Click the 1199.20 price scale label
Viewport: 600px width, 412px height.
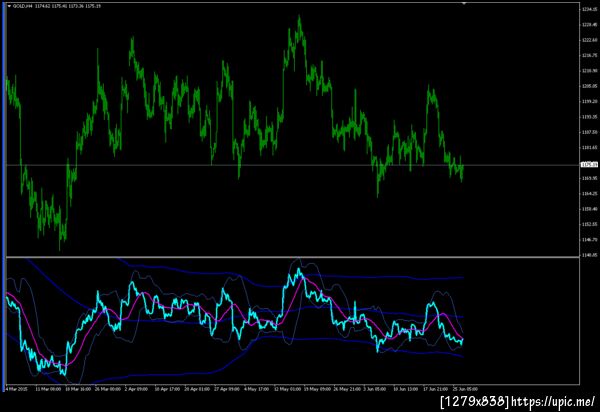point(590,101)
